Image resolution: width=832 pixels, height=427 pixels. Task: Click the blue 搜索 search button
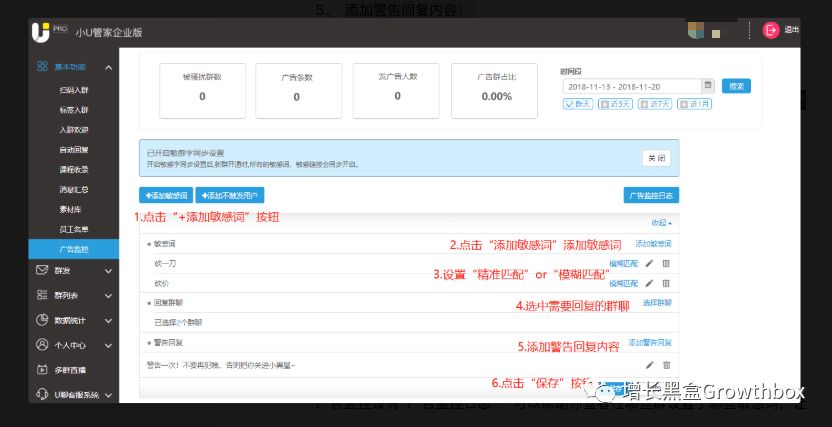tap(736, 86)
